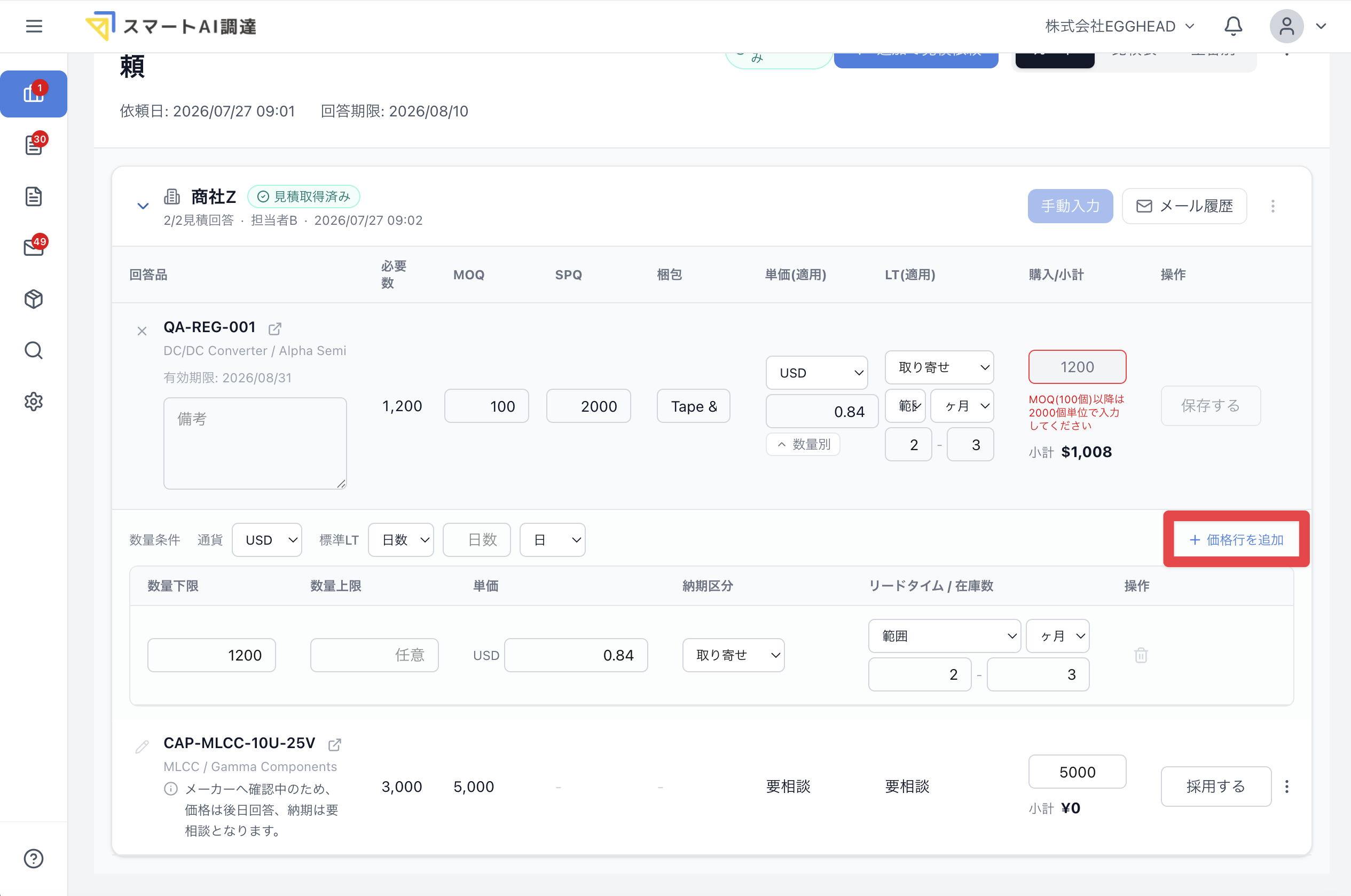Open the 日 unit dropdown for 標準LT
The height and width of the screenshot is (896, 1351).
pyautogui.click(x=552, y=540)
